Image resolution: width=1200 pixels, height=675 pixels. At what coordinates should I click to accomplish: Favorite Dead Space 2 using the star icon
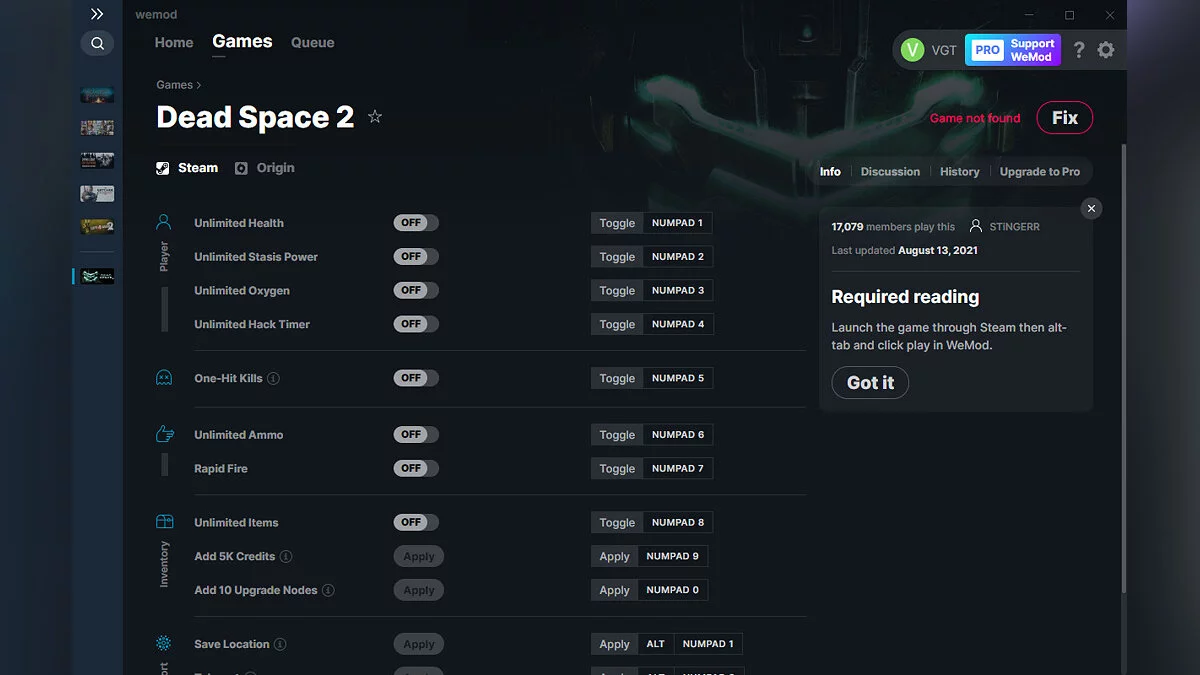(375, 116)
